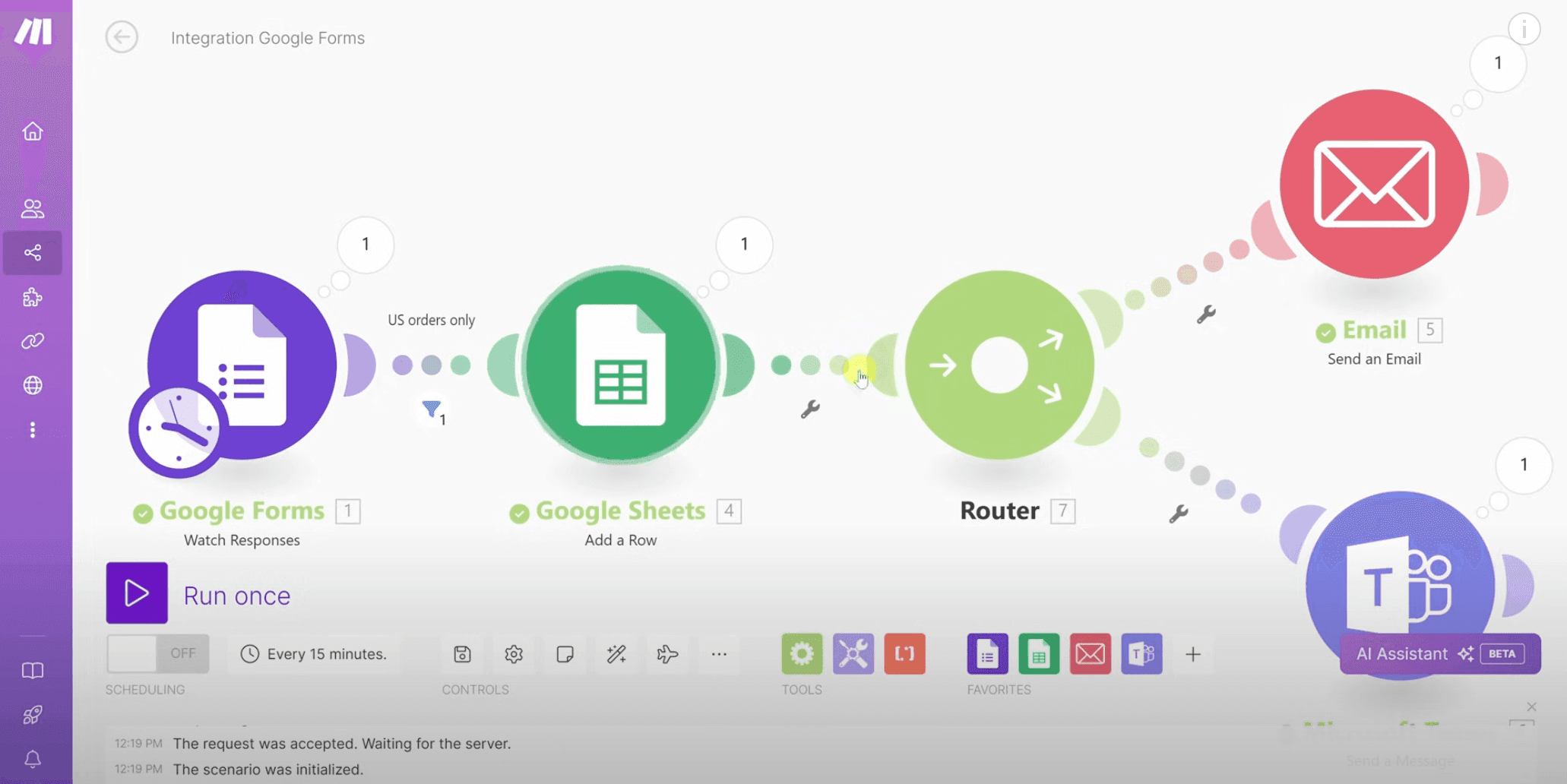Viewport: 1567px width, 784px height.
Task: Open the Google Sheets module
Action: [x=620, y=365]
